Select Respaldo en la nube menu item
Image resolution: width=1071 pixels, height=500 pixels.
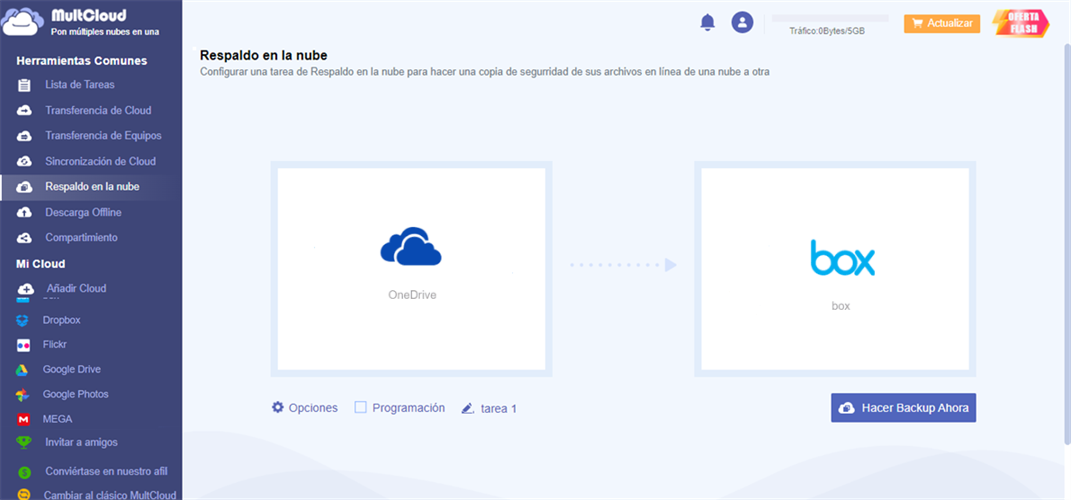point(92,187)
